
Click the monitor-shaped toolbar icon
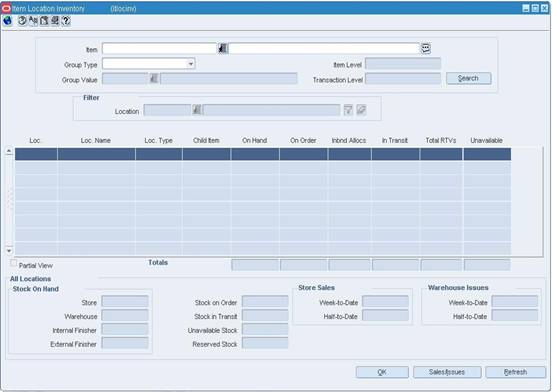tap(55, 21)
